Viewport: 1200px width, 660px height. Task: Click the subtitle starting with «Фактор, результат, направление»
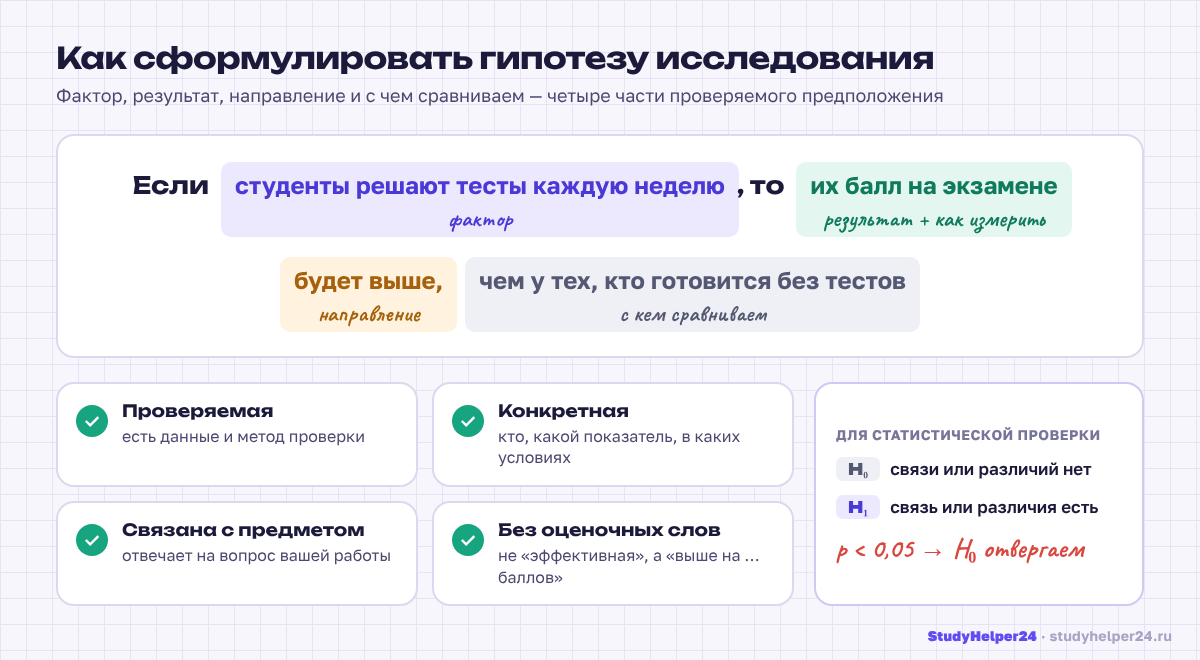click(500, 97)
